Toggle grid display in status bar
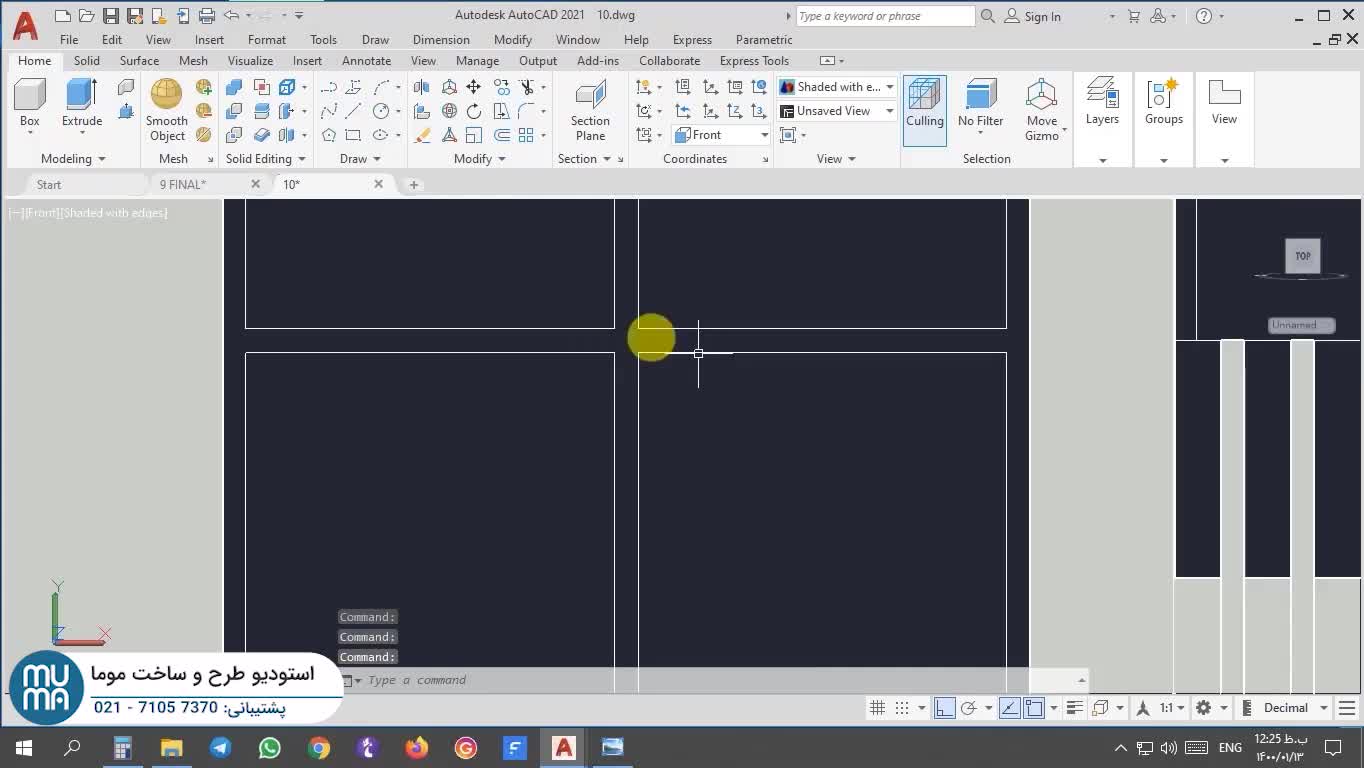The height and width of the screenshot is (768, 1364). coord(877,708)
